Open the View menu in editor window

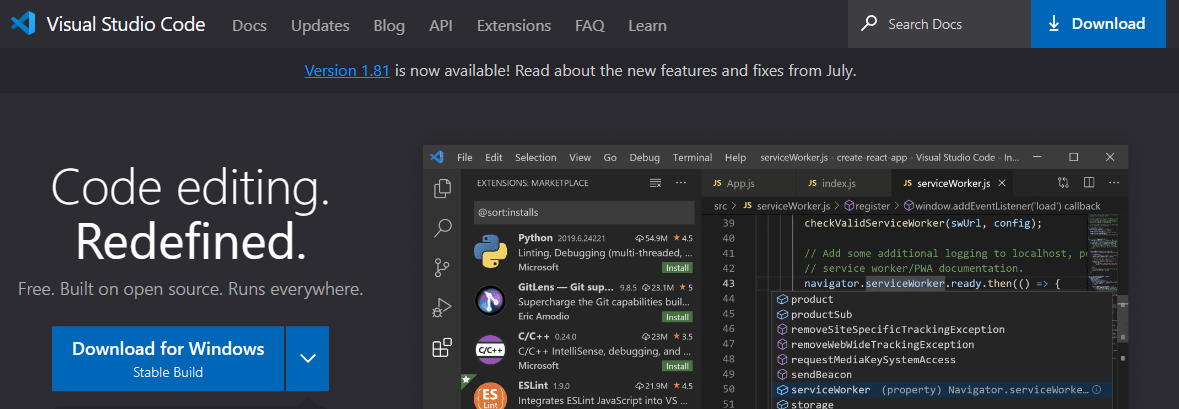coord(580,157)
